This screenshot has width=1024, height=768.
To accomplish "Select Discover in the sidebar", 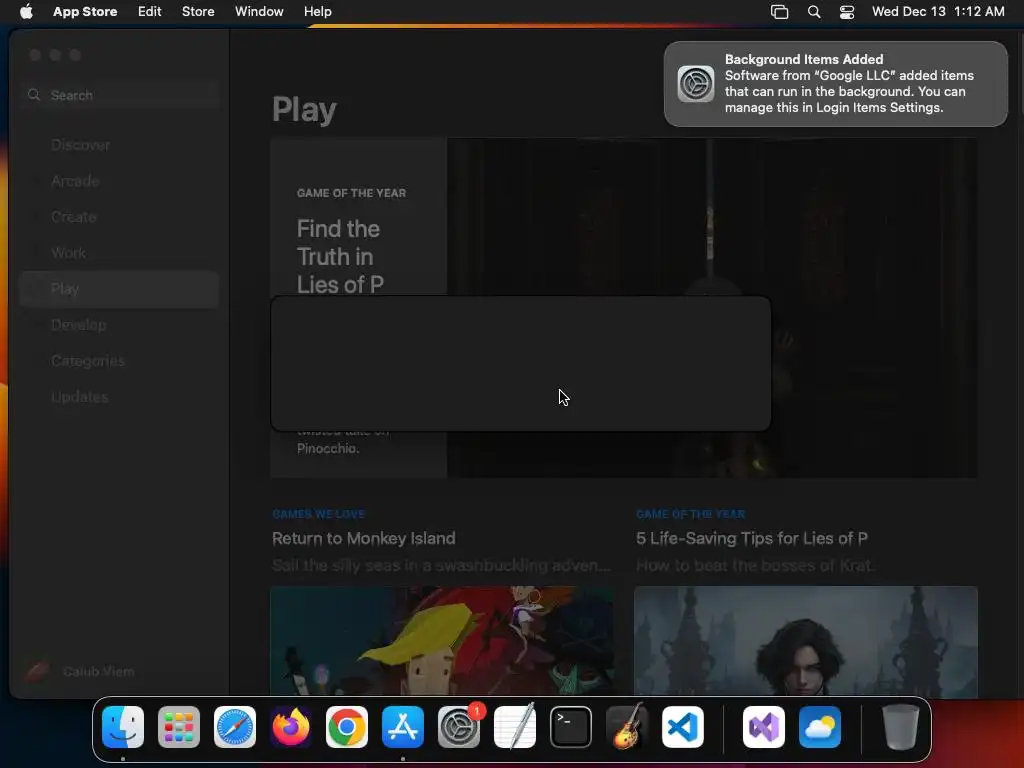I will click(119, 145).
